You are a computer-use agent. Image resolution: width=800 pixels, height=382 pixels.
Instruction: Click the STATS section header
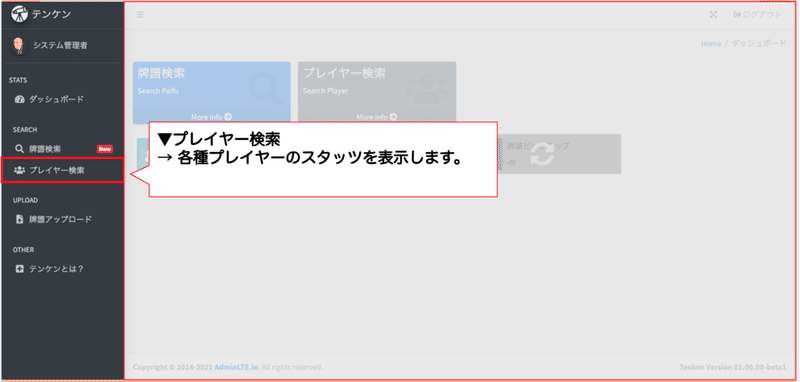(x=18, y=80)
